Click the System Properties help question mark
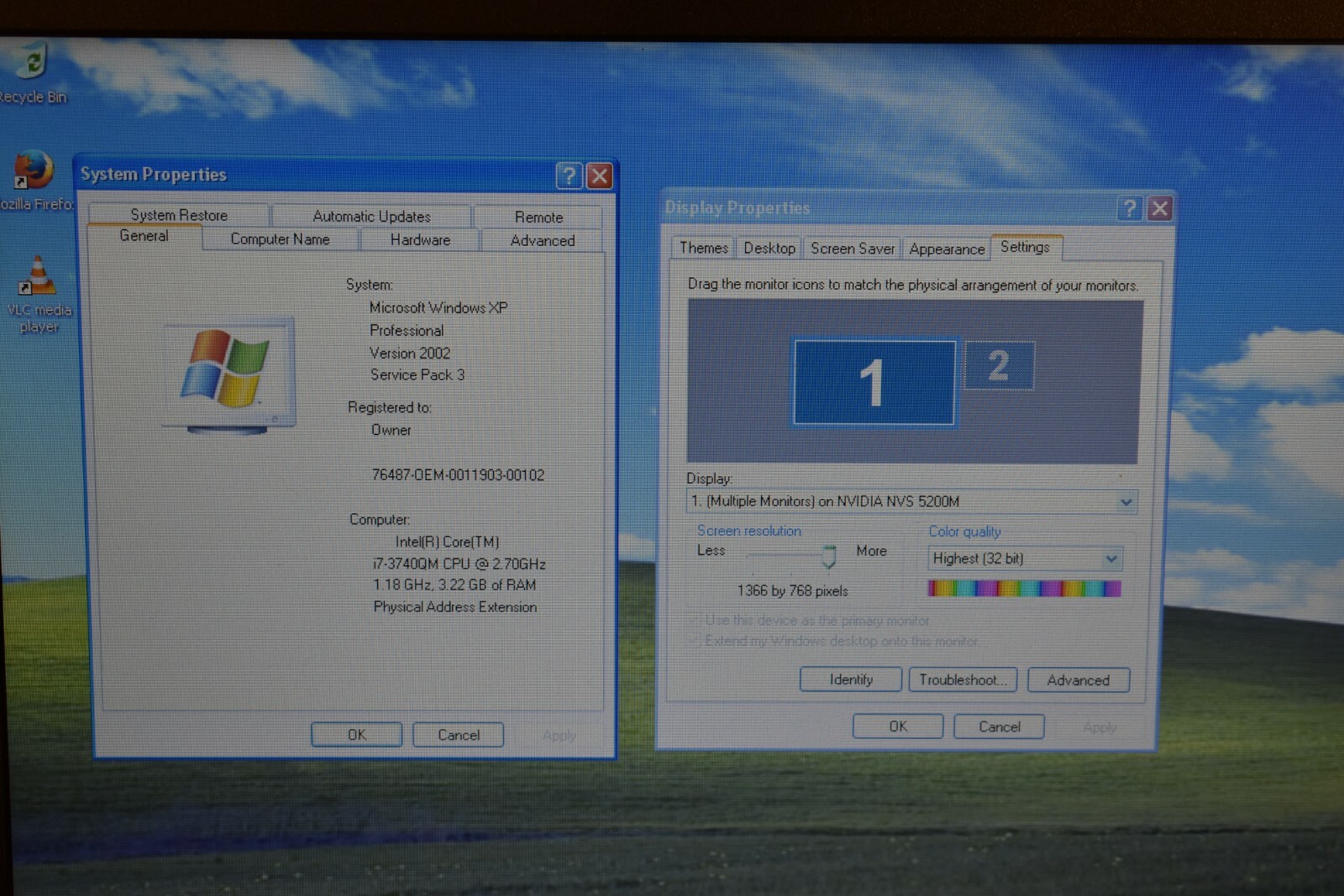1344x896 pixels. 569,176
